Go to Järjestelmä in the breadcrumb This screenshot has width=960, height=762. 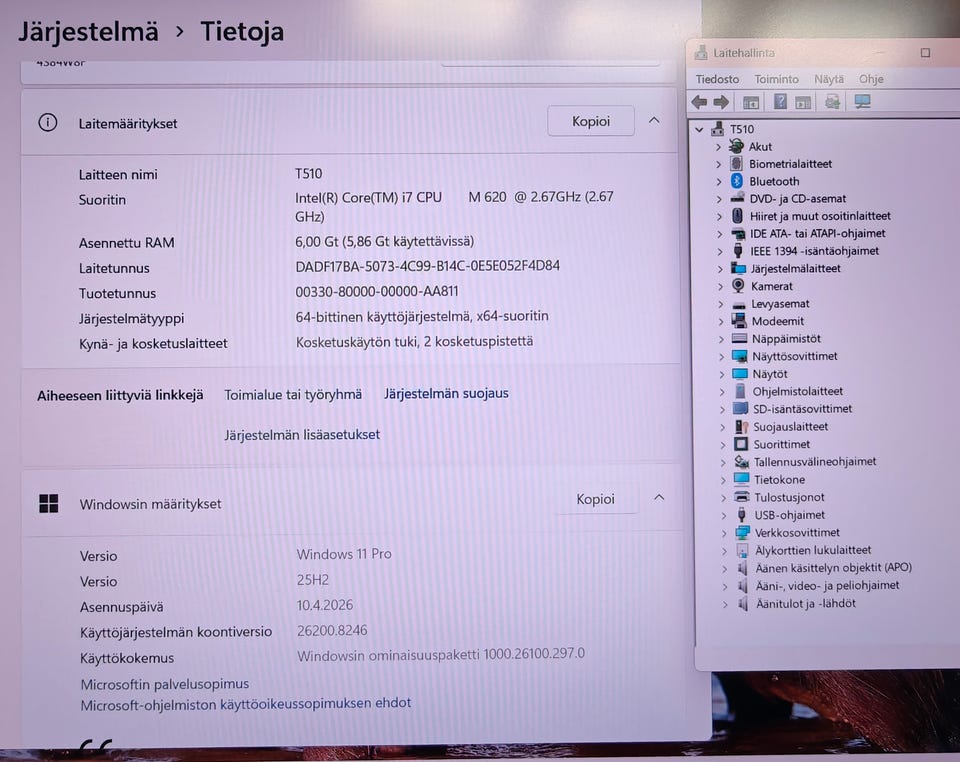(x=88, y=32)
